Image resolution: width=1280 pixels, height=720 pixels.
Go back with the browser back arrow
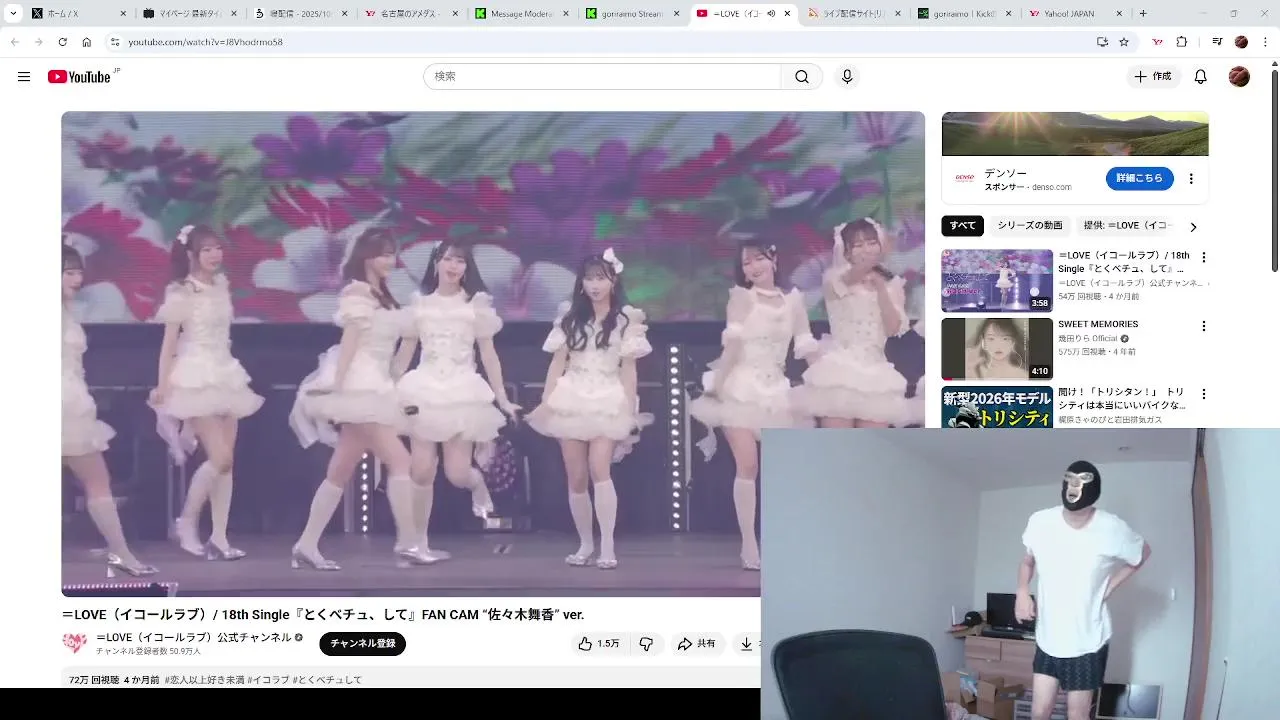click(14, 42)
